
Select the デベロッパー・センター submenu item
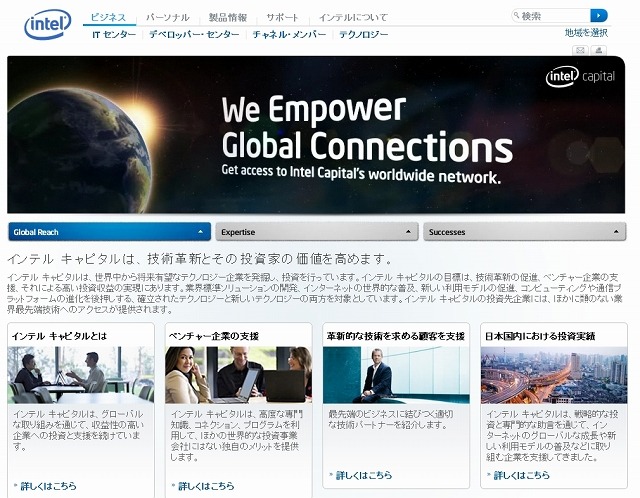pyautogui.click(x=194, y=35)
